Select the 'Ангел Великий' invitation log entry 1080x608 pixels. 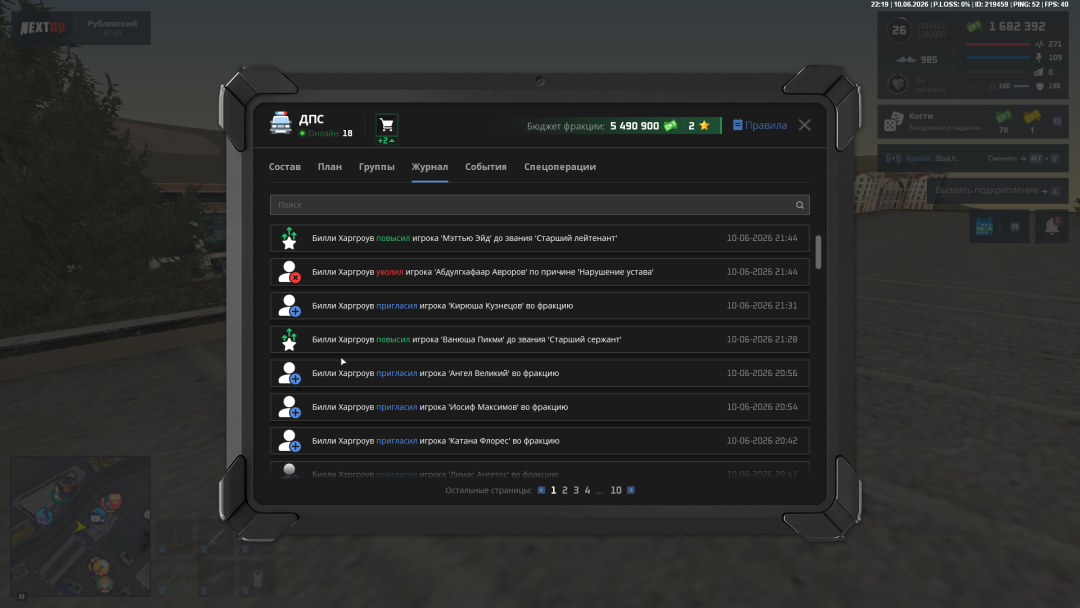click(x=539, y=373)
